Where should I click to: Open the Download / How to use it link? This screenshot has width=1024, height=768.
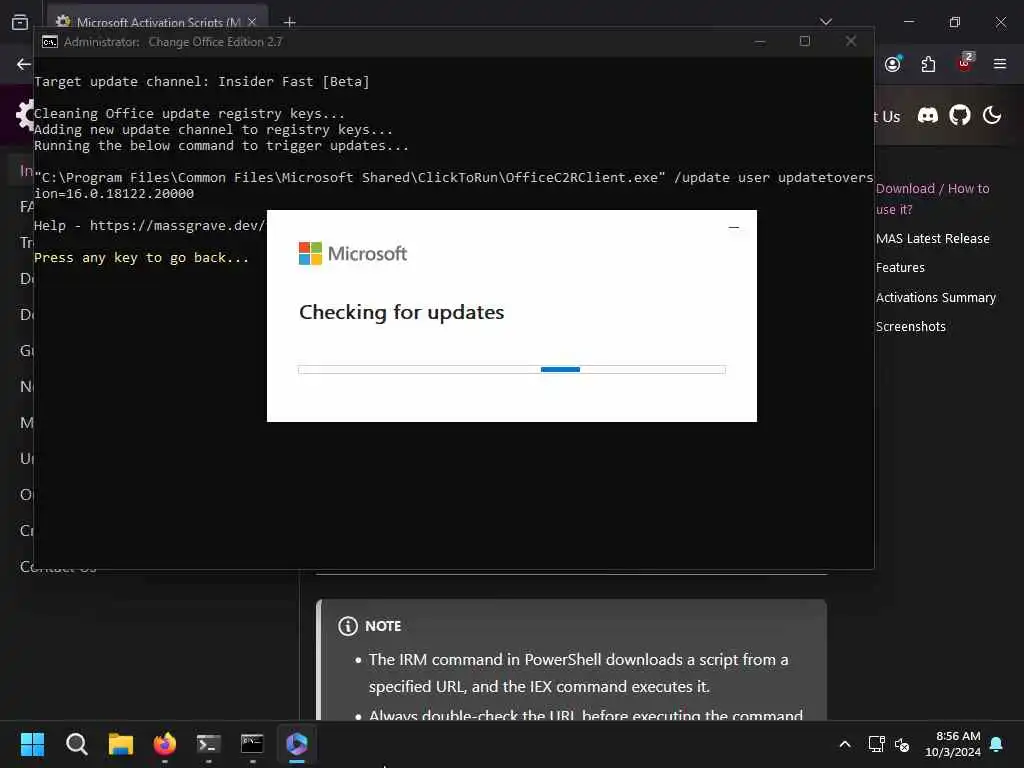932,199
